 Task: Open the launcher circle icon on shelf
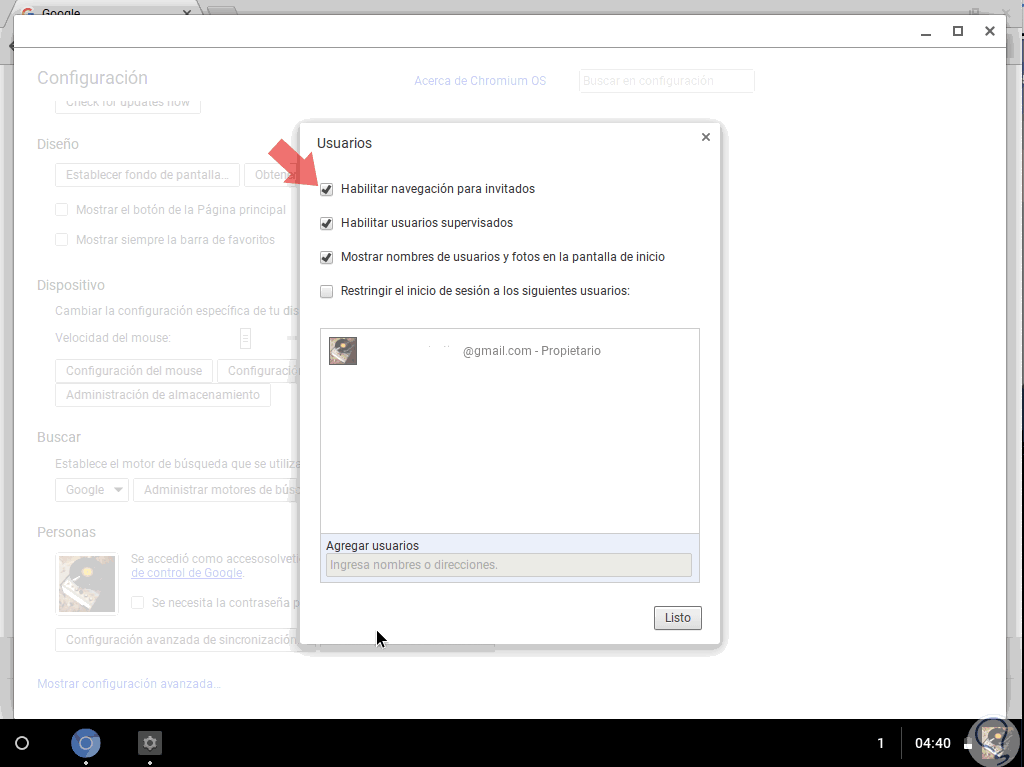click(22, 743)
